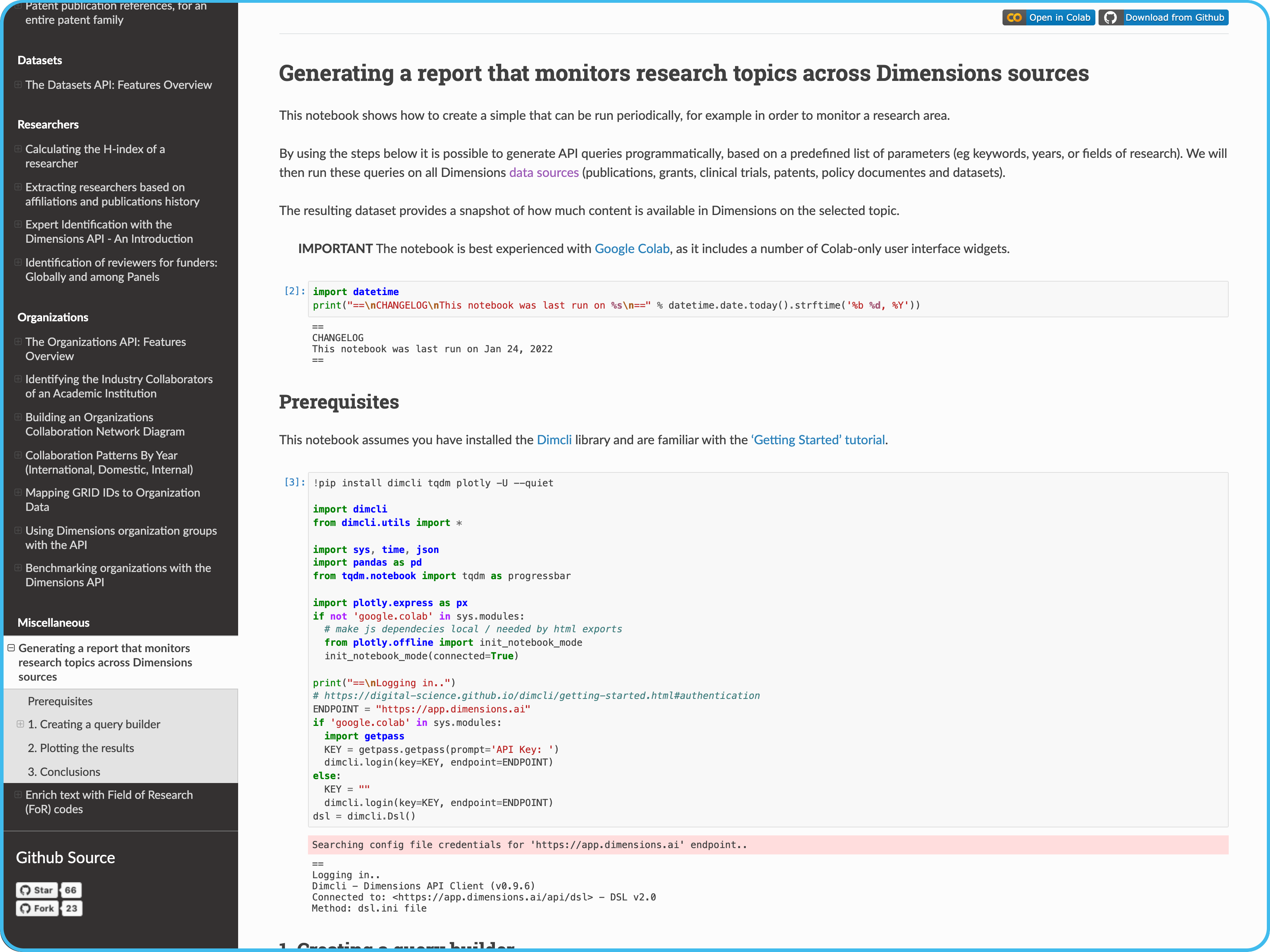Click the GitHub Fork button
Image resolution: width=1270 pixels, height=952 pixels.
(x=37, y=908)
